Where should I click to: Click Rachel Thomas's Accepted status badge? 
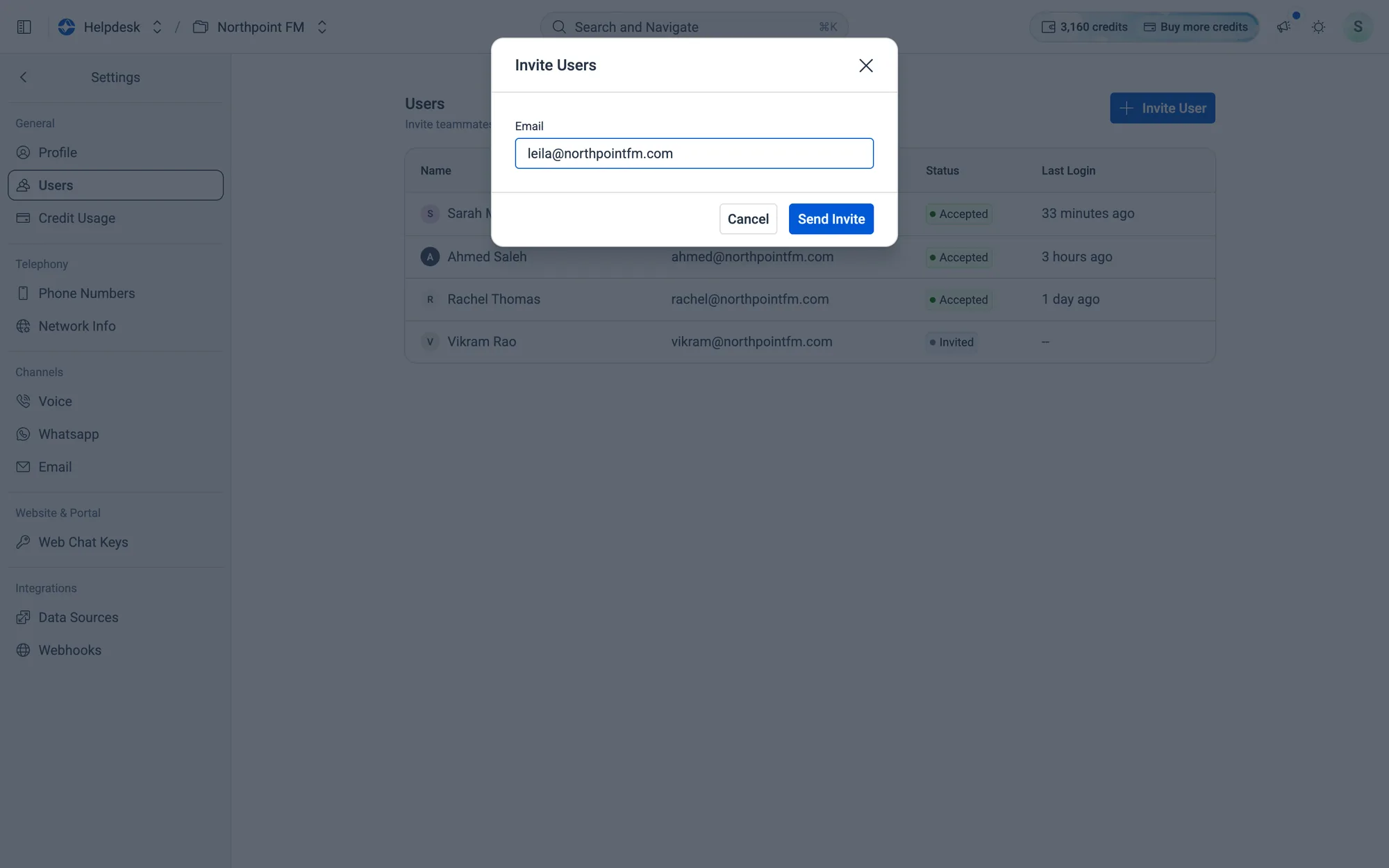coord(958,300)
